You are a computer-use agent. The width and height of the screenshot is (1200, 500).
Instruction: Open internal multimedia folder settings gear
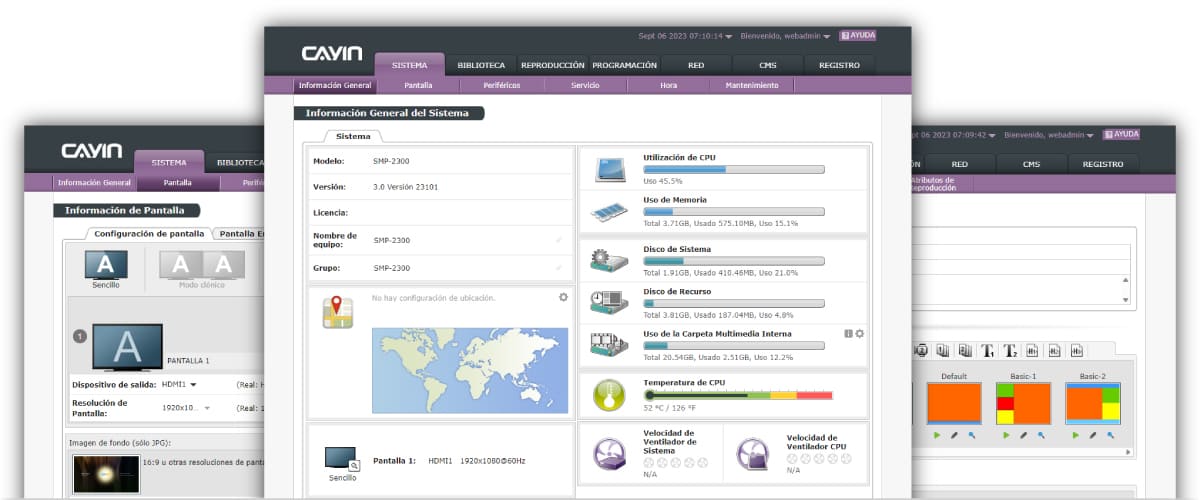(x=859, y=334)
